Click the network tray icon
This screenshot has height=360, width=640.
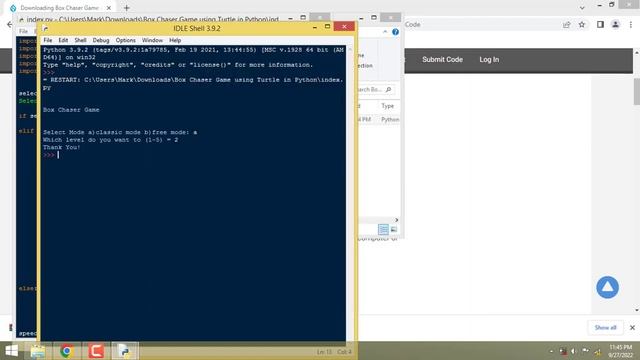(x=598, y=351)
